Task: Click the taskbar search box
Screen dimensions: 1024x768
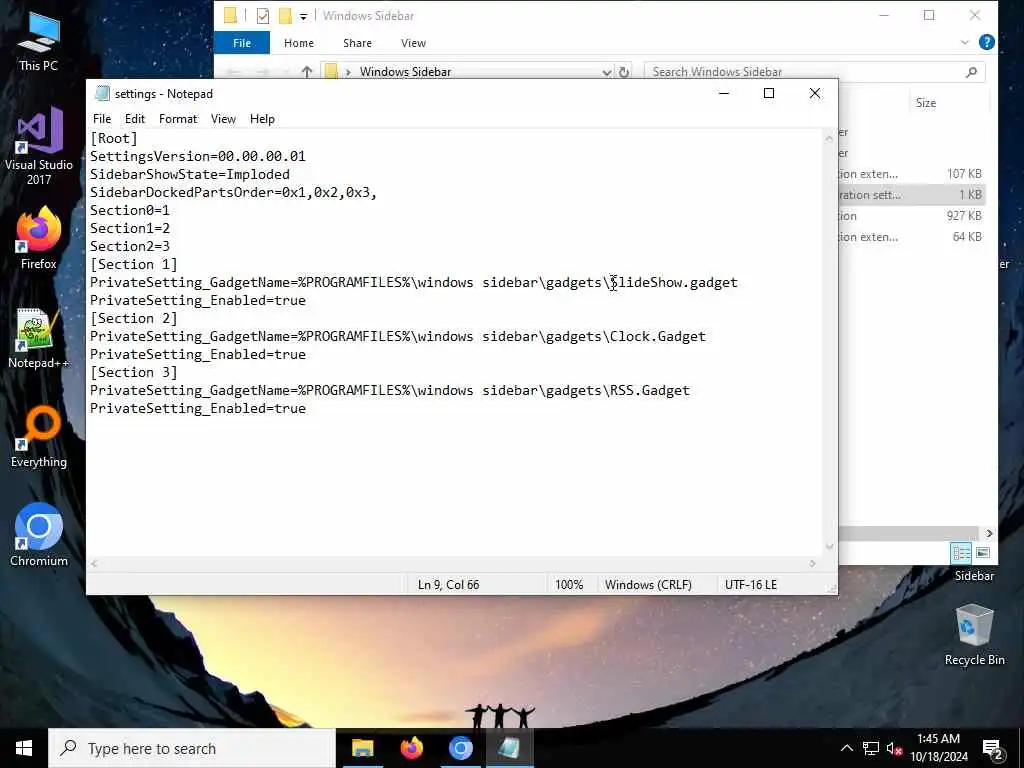Action: [x=192, y=748]
